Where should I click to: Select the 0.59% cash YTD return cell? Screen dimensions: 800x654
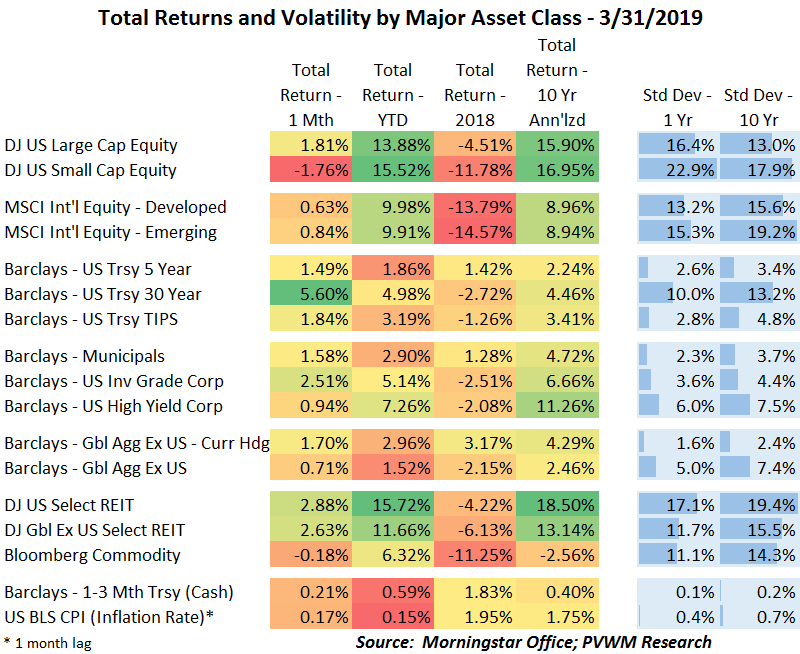tap(393, 592)
